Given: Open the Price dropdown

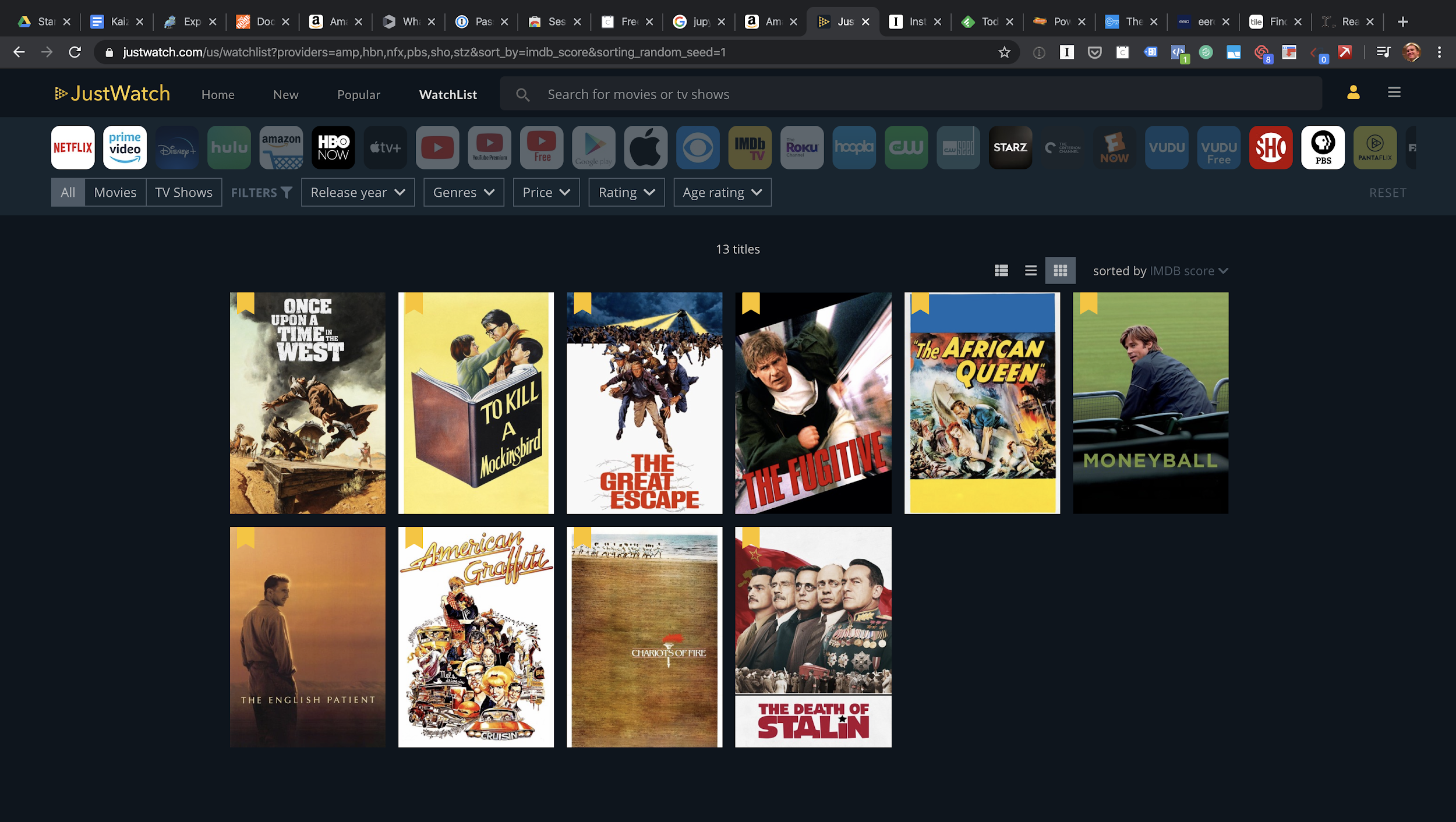Looking at the screenshot, I should pyautogui.click(x=546, y=192).
